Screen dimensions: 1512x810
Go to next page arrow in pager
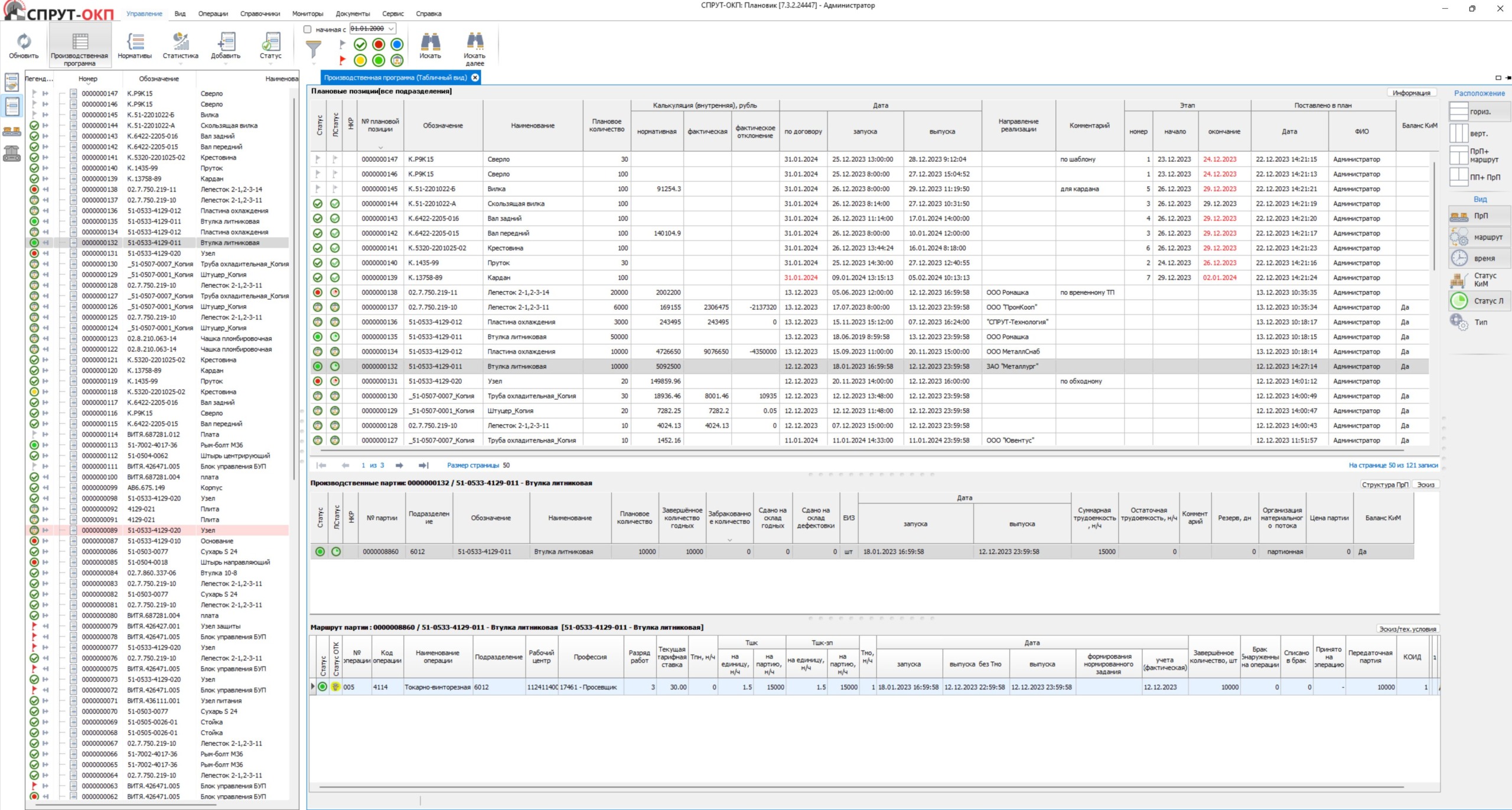pyautogui.click(x=399, y=466)
